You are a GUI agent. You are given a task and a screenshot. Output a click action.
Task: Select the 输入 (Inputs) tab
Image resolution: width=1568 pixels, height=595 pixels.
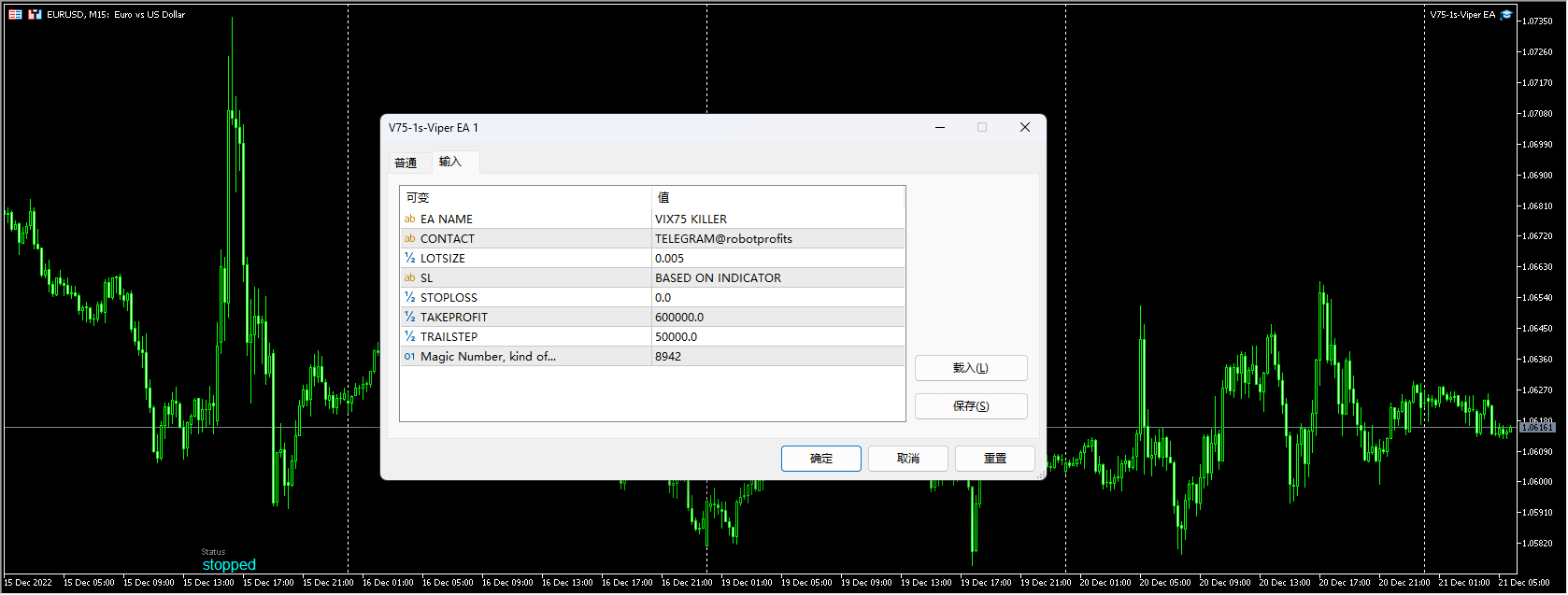point(450,162)
